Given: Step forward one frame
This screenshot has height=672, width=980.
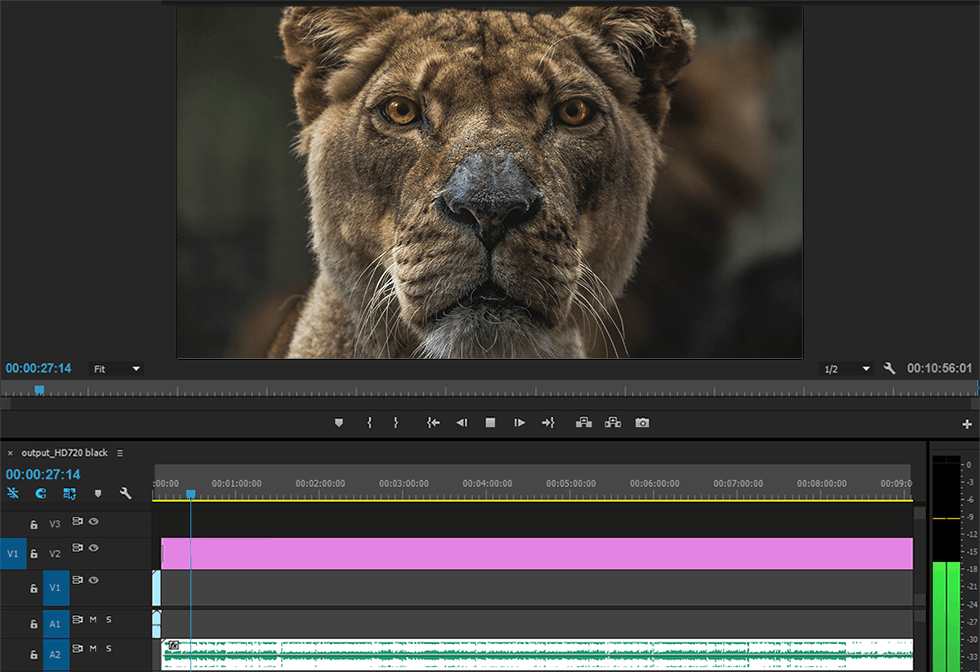Looking at the screenshot, I should 519,423.
